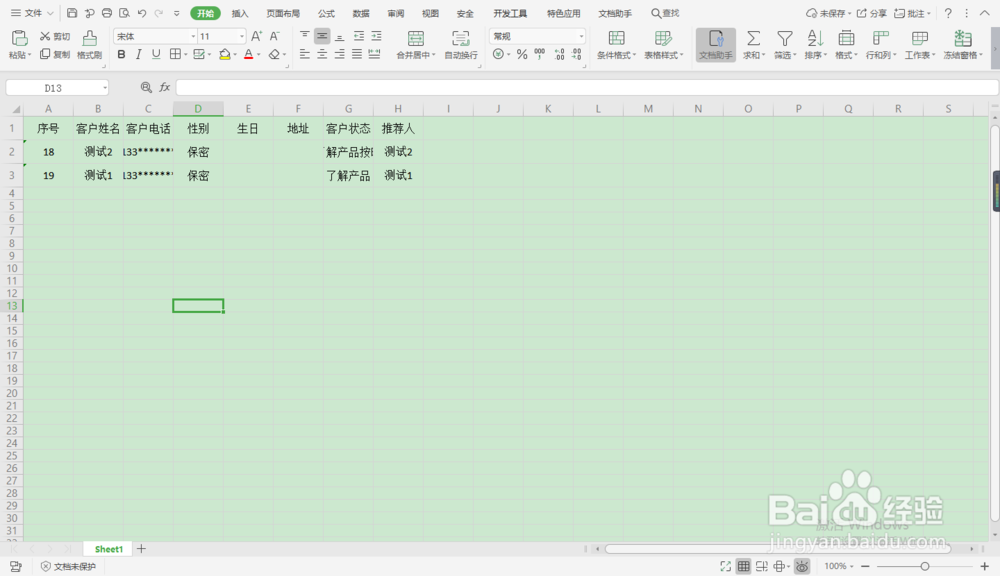The height and width of the screenshot is (576, 1000).
Task: Select the Format Painter (格式刷) brush
Action: click(89, 45)
